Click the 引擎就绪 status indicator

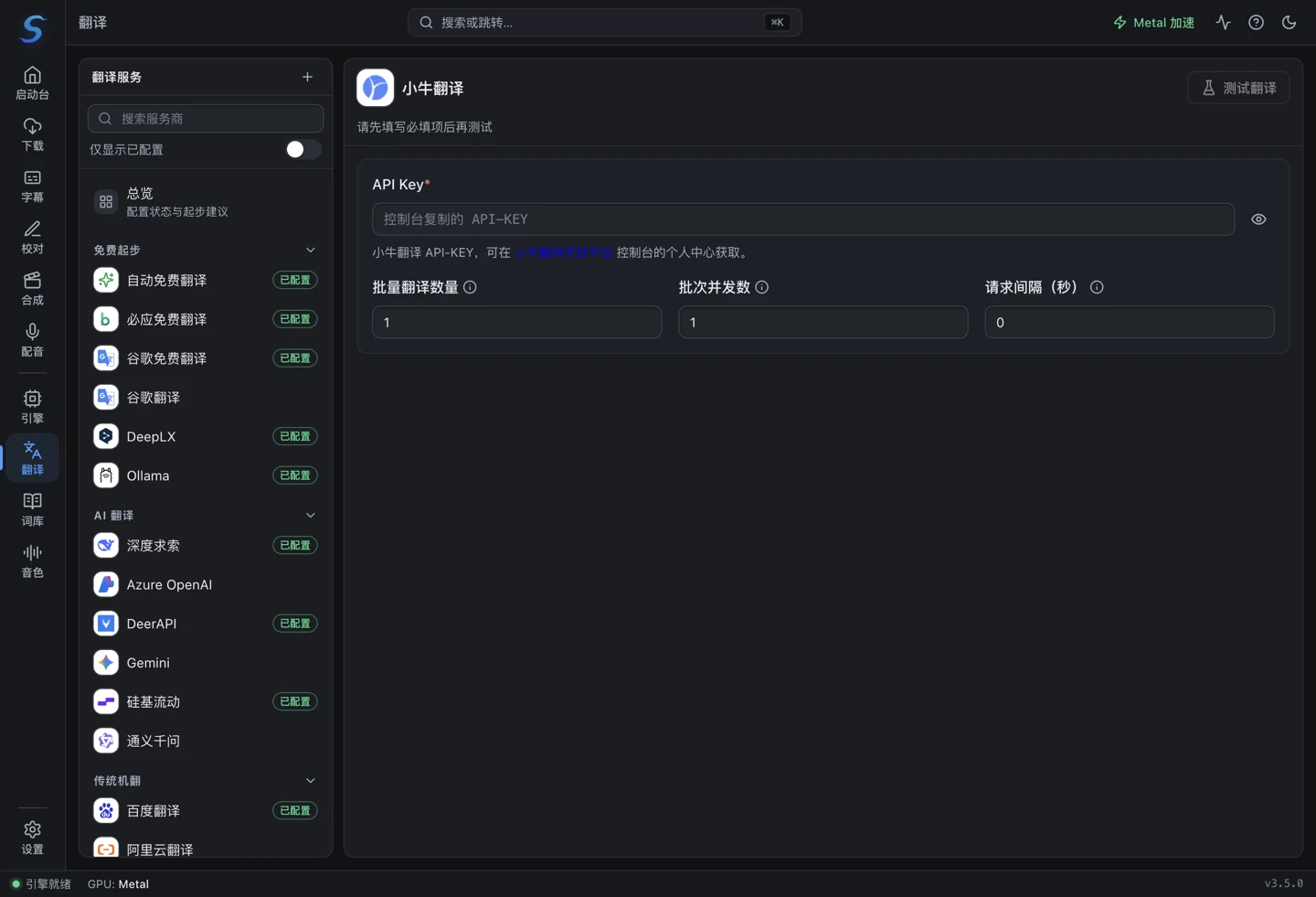click(41, 884)
